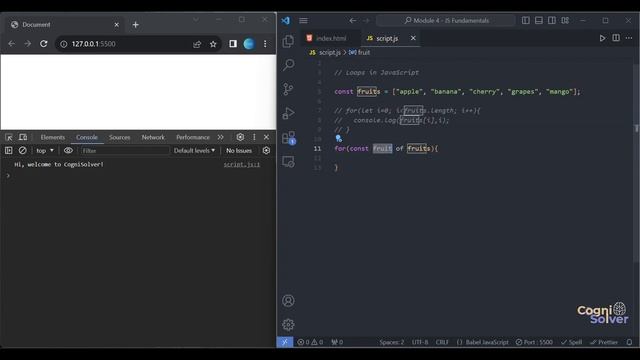
Task: Toggle the primary sidebar layout button
Action: click(x=526, y=20)
